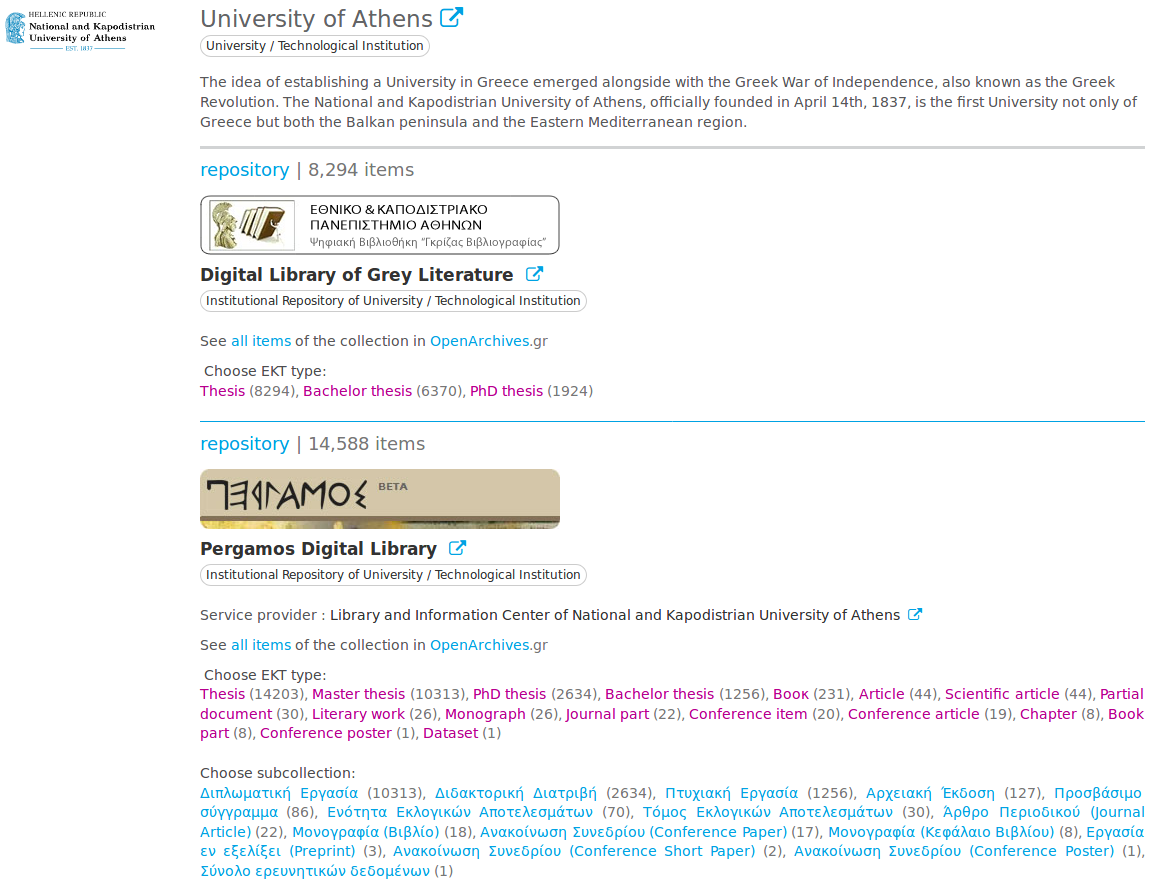Click the University of Athens logo

pos(80,30)
